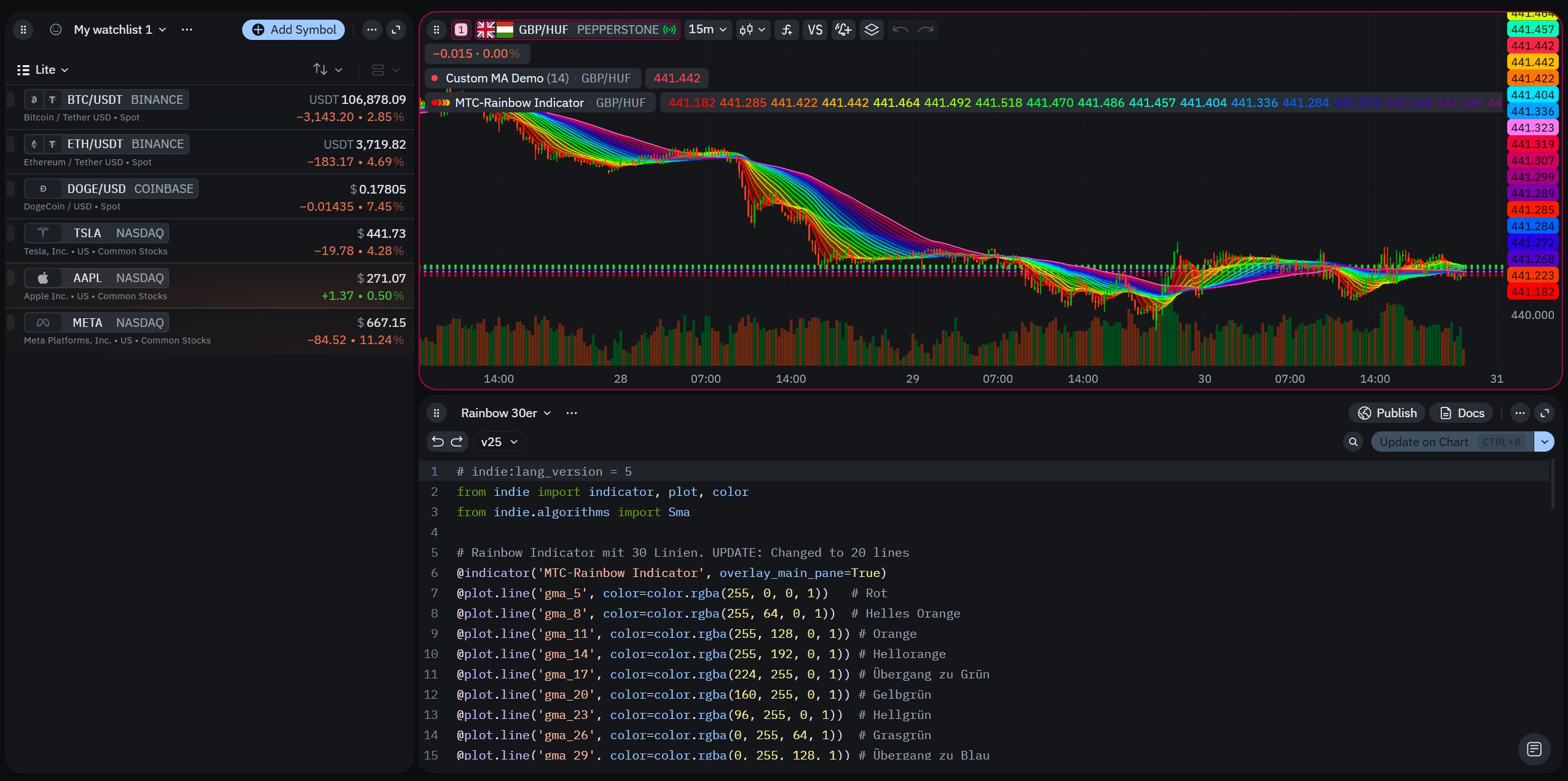Click the Add Symbol button
The image size is (1568, 781).
click(293, 29)
